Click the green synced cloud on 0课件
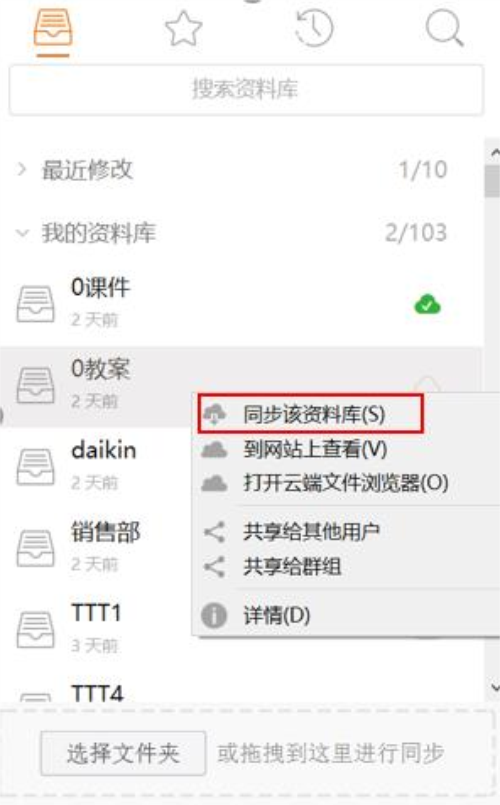 (x=427, y=304)
